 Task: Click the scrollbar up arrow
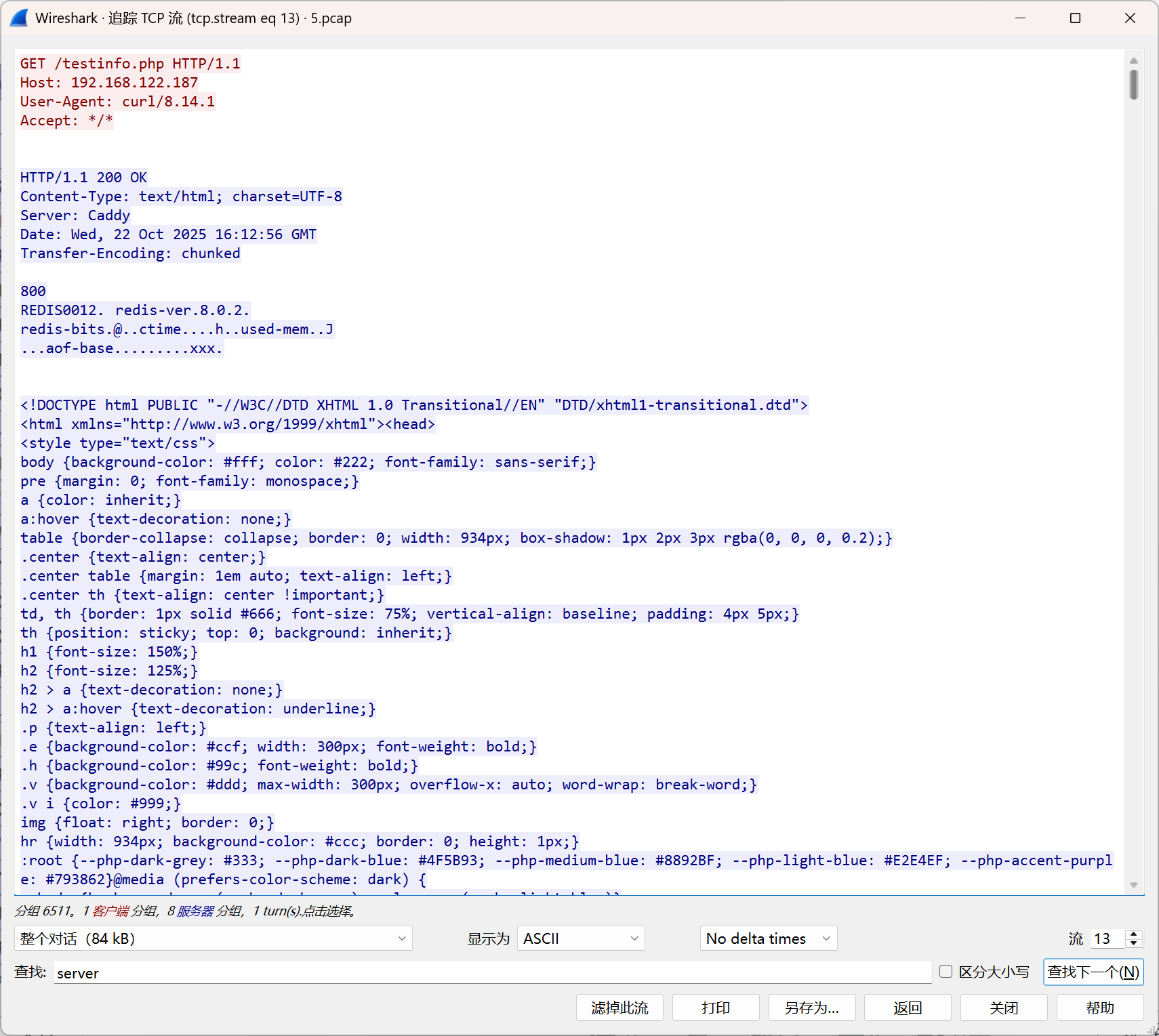[1134, 60]
